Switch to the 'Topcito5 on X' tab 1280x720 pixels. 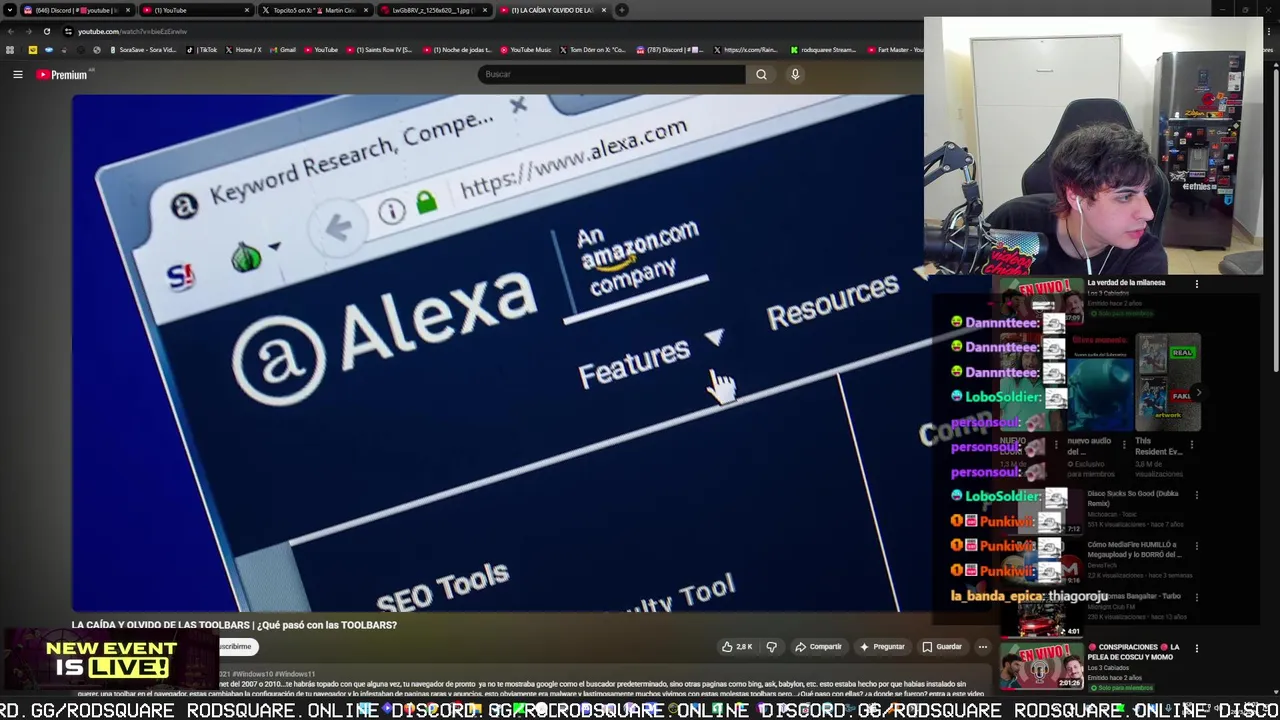(x=314, y=10)
